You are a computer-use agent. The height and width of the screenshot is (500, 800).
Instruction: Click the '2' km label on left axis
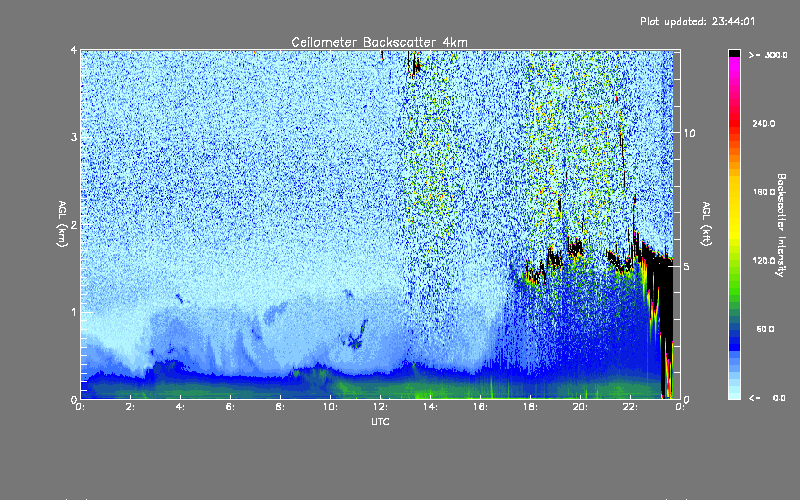74,225
